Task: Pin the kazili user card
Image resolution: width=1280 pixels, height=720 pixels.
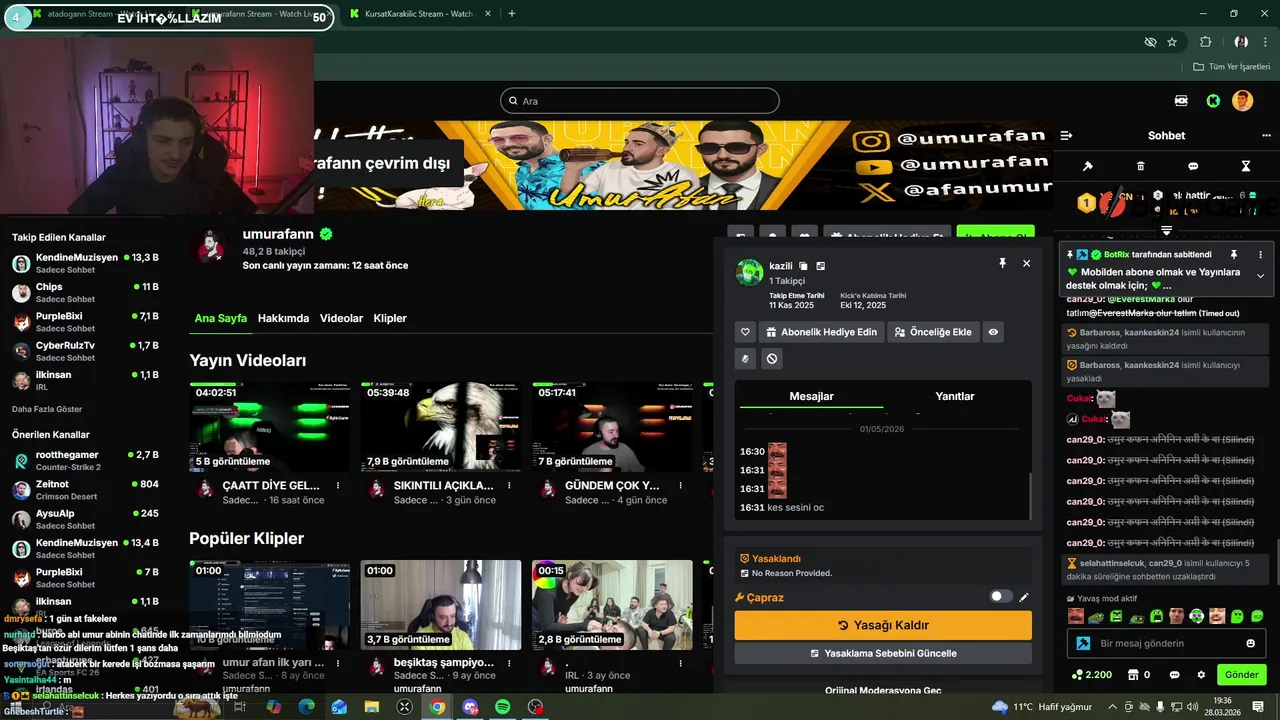Action: coord(1002,263)
